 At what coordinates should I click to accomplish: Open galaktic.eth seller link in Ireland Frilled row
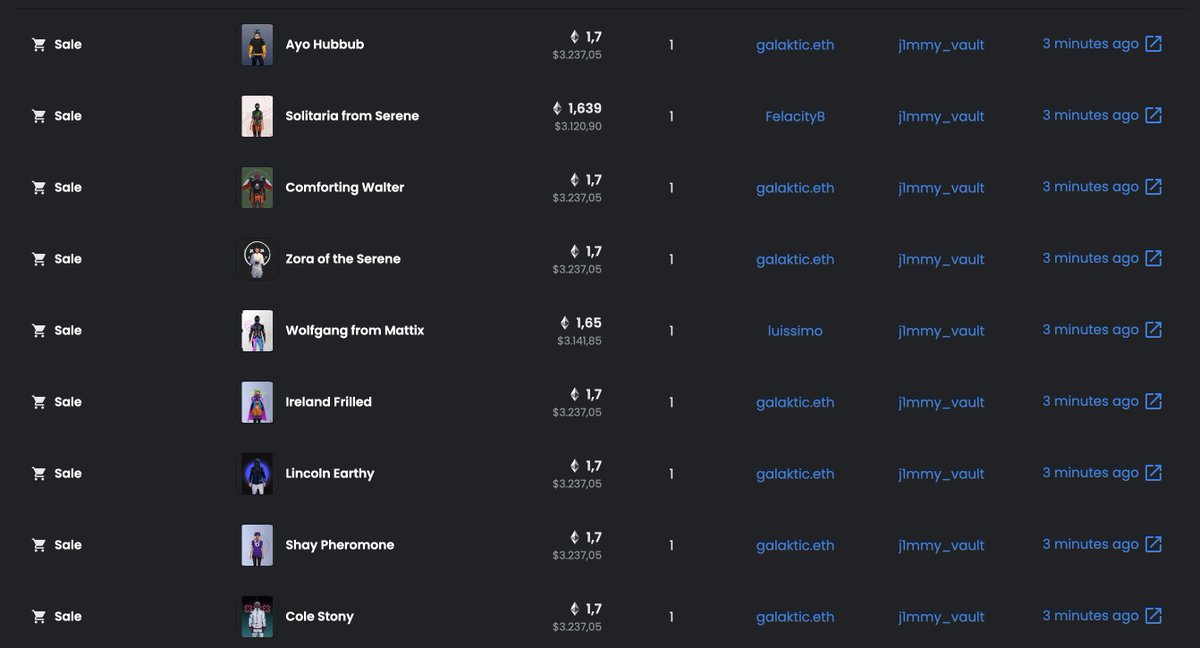click(795, 402)
